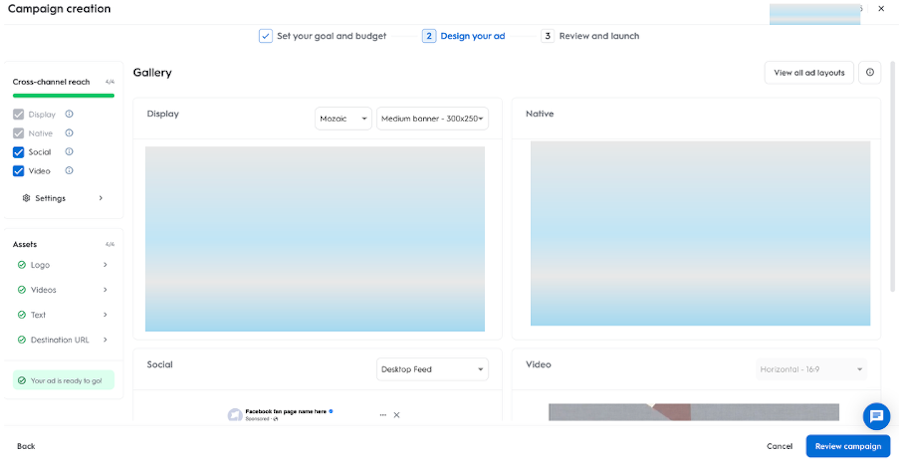Click the green checkmark beside Destination URL

[x=22, y=340]
